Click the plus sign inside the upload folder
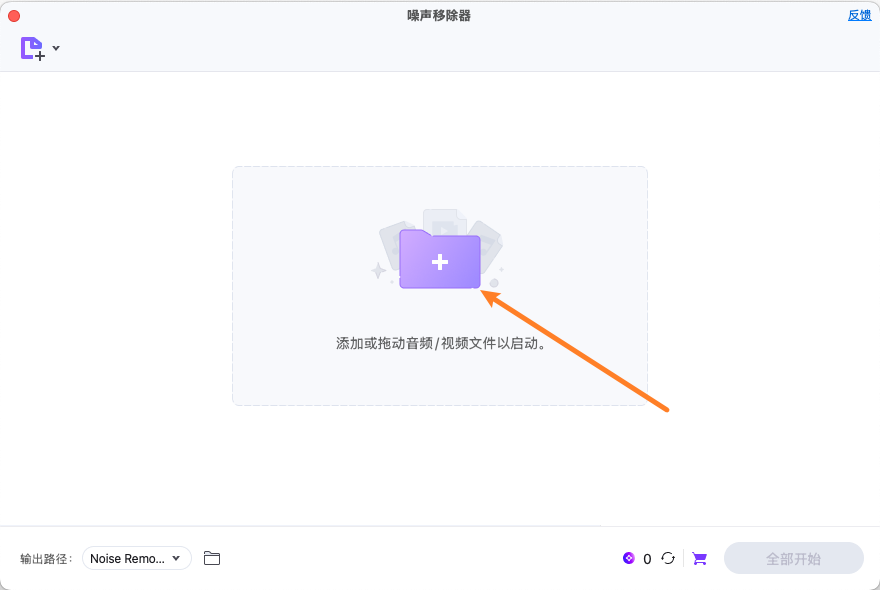 click(x=440, y=260)
